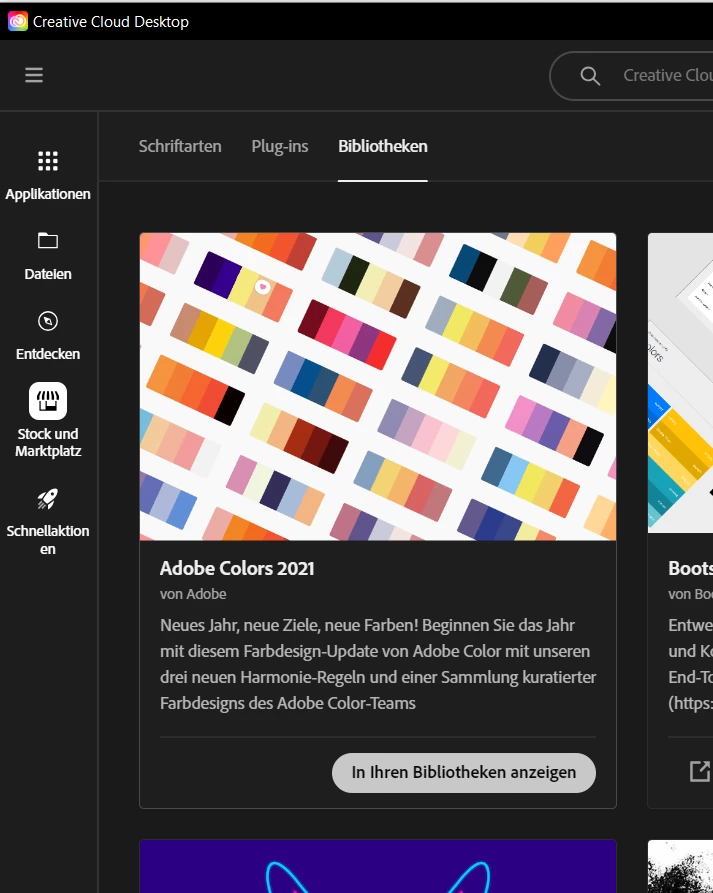Click In Ihren Bibliotheken anzeigen button

coord(464,772)
